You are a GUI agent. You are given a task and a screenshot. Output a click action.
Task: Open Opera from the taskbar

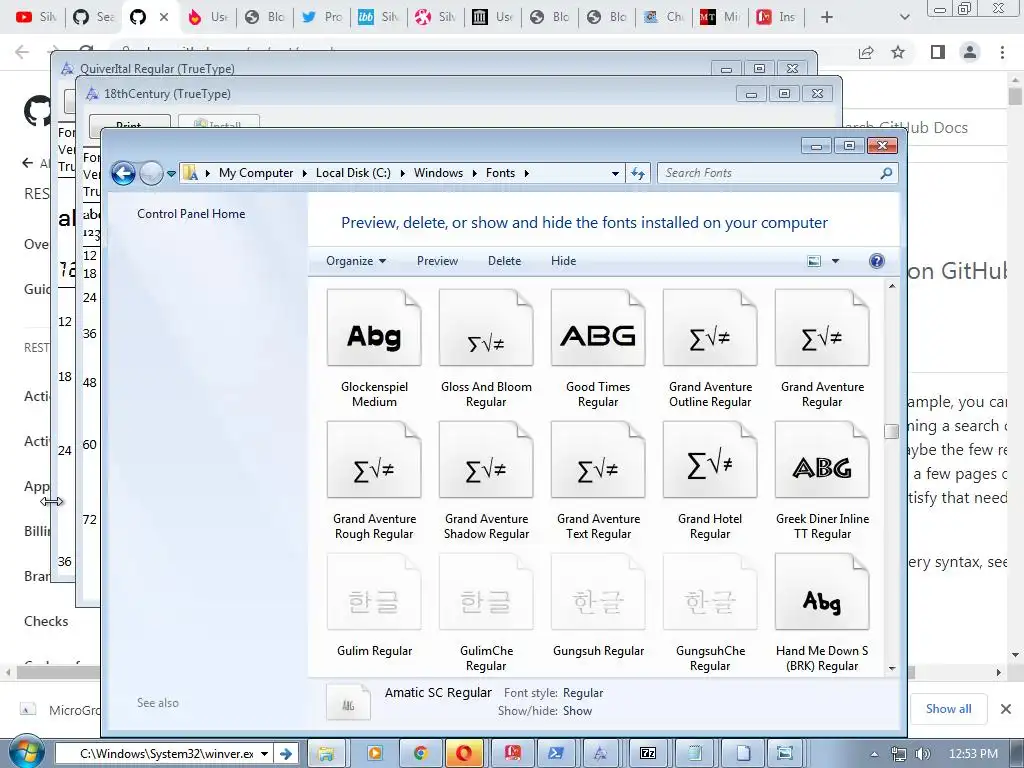click(464, 753)
